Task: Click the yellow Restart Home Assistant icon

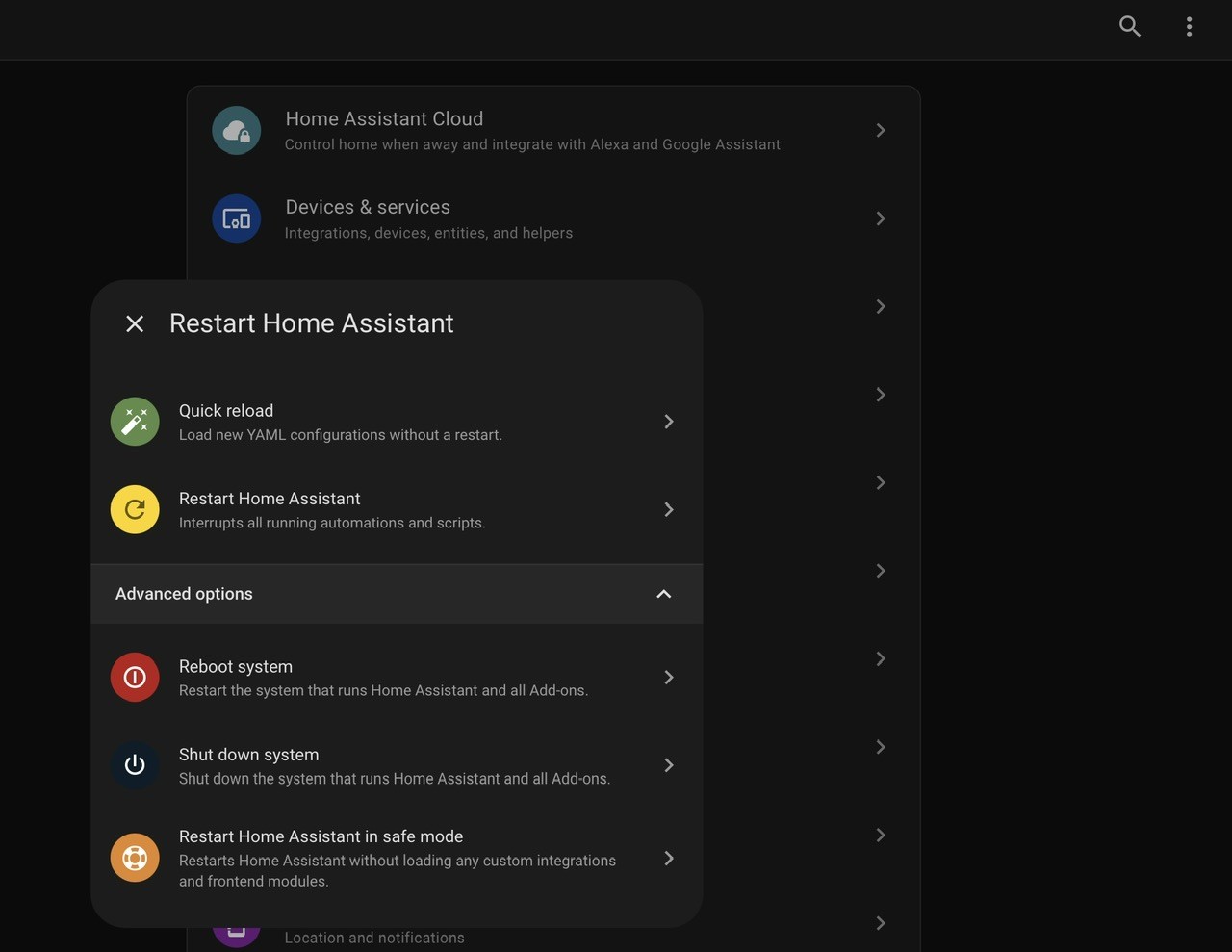Action: tap(135, 509)
